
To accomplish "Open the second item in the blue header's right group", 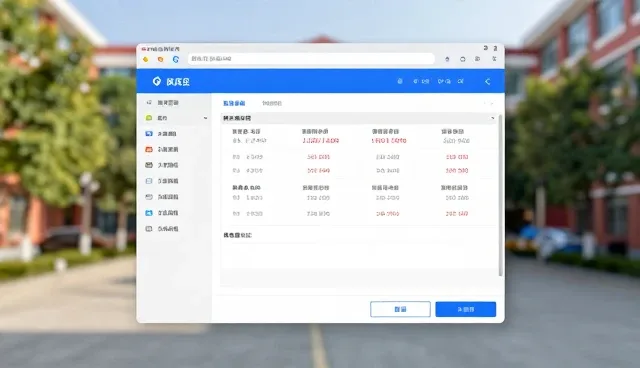I will point(421,81).
